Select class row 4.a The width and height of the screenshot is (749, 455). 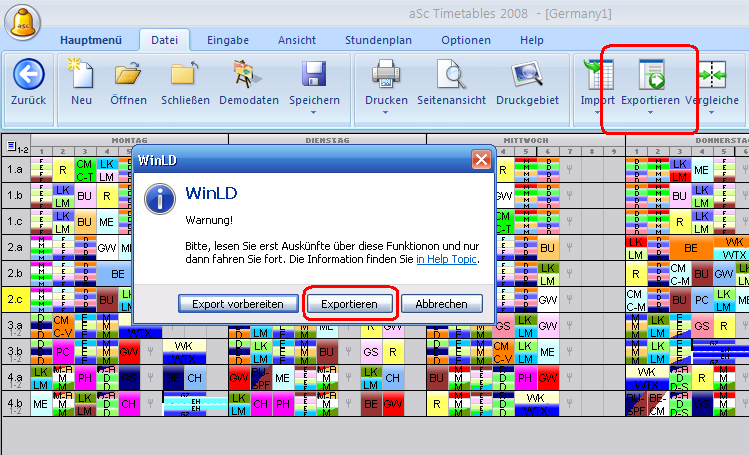click(15, 378)
